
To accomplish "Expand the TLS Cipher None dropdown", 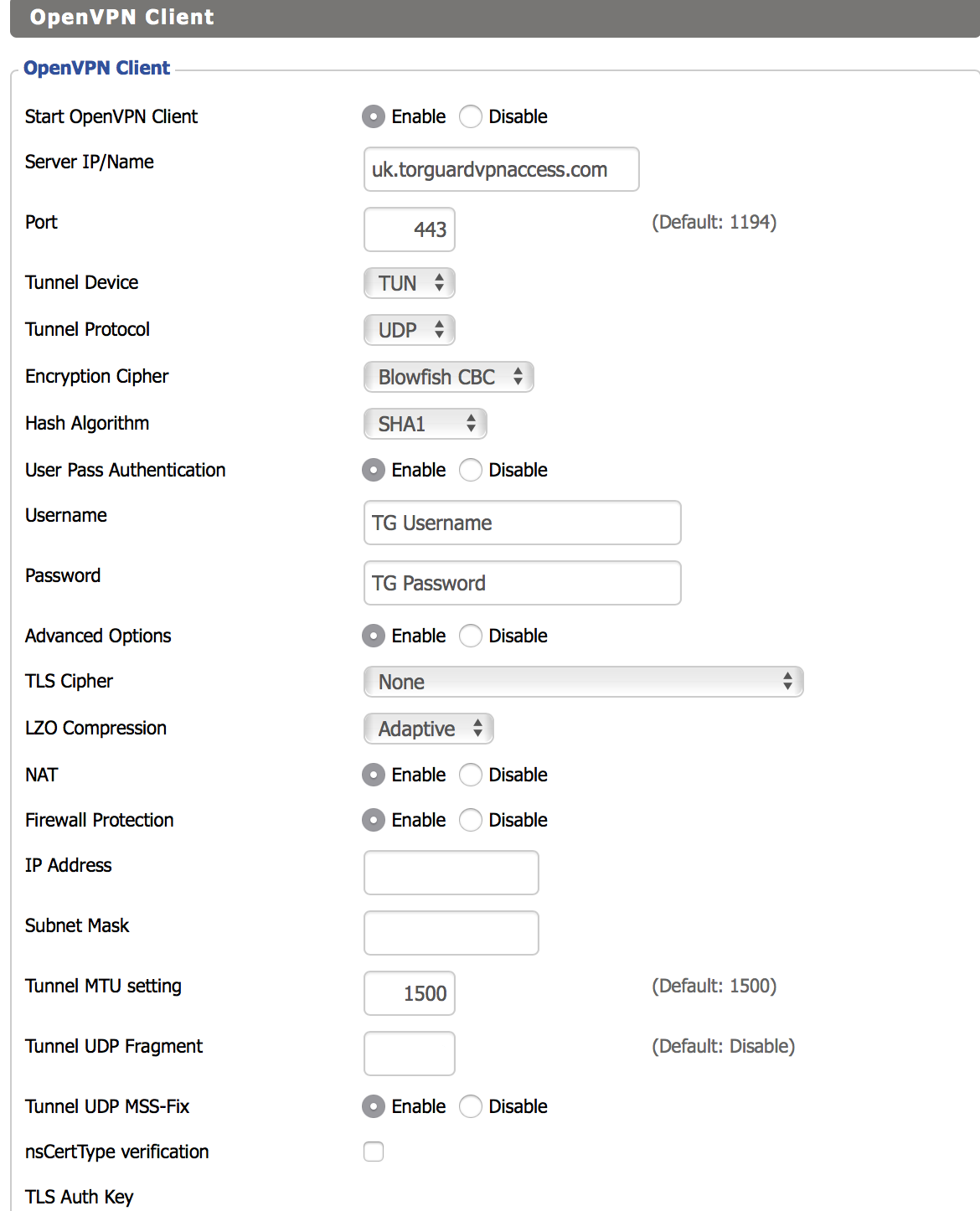I will [x=584, y=682].
